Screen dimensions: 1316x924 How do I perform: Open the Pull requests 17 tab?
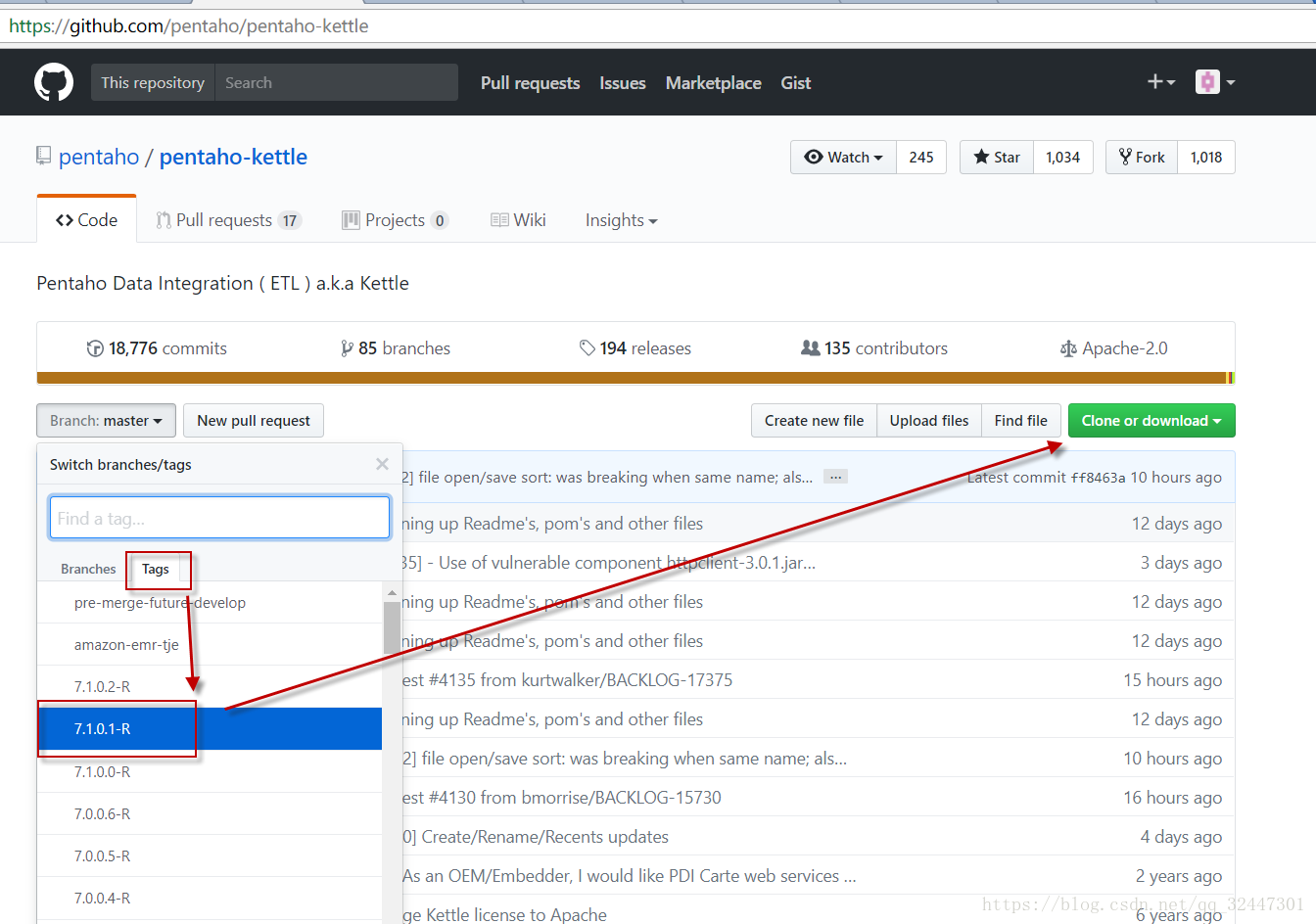tap(228, 220)
